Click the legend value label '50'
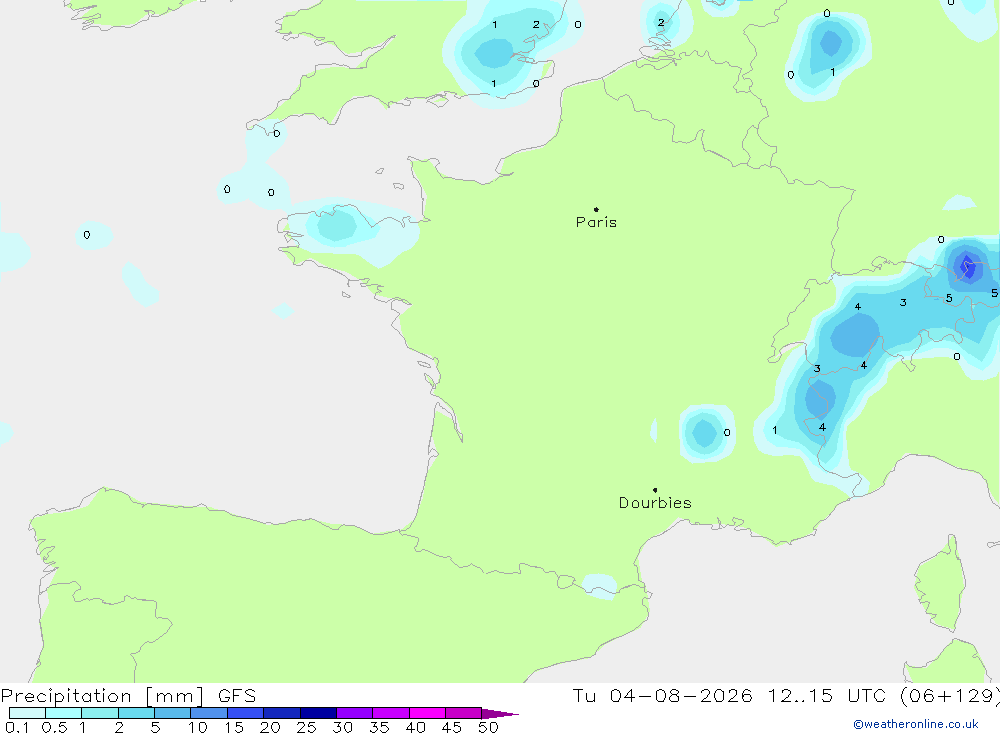Viewport: 1000px width, 733px height. 487,727
